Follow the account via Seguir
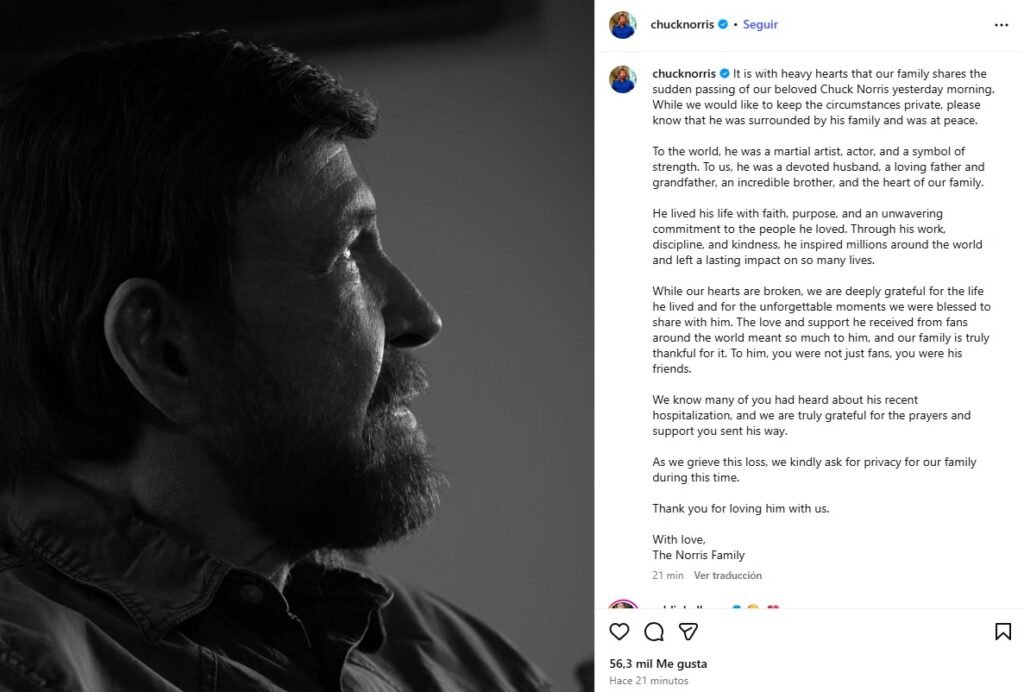The image size is (1024, 692). point(760,25)
